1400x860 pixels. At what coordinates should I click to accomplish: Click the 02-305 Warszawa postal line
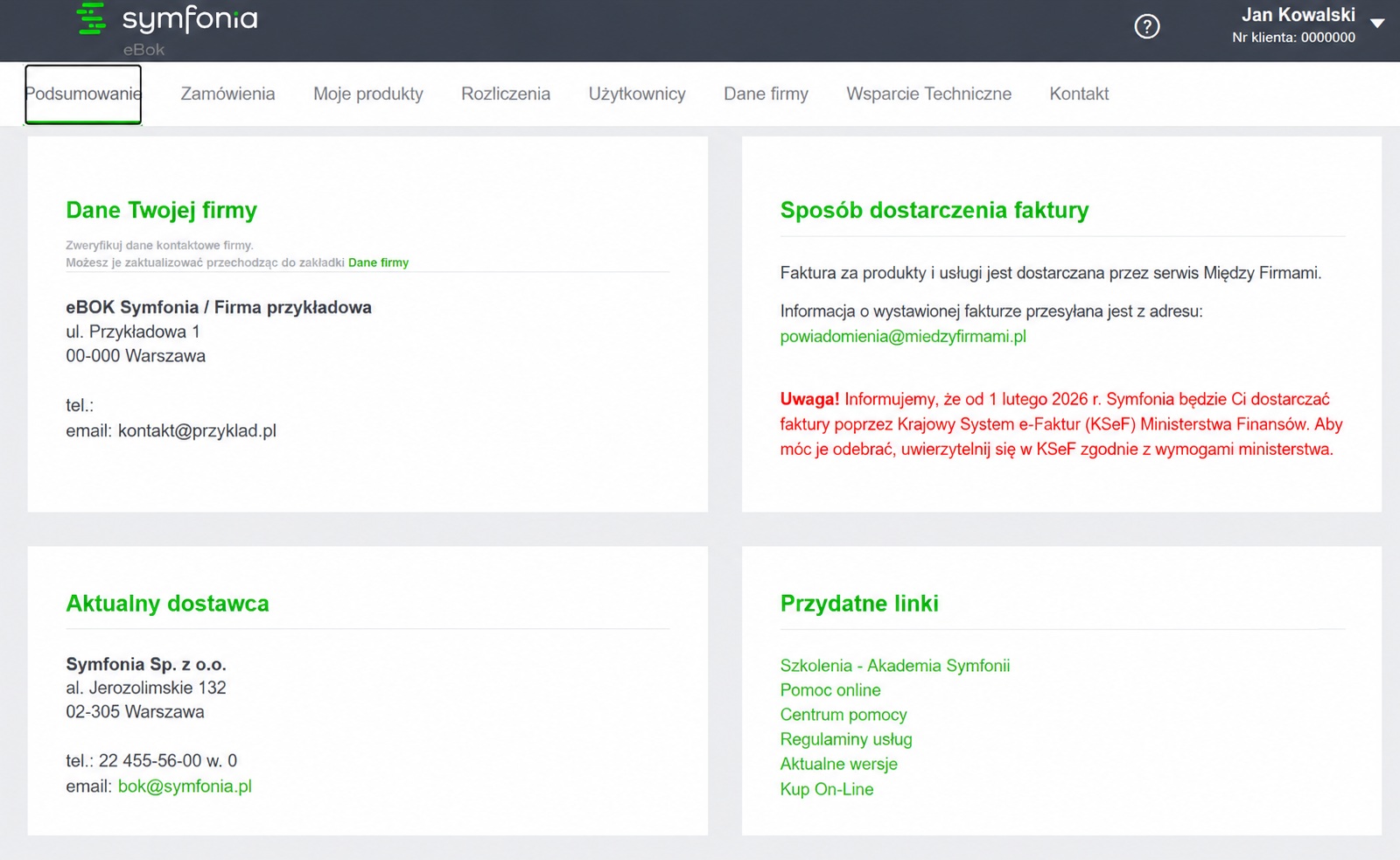(x=135, y=712)
